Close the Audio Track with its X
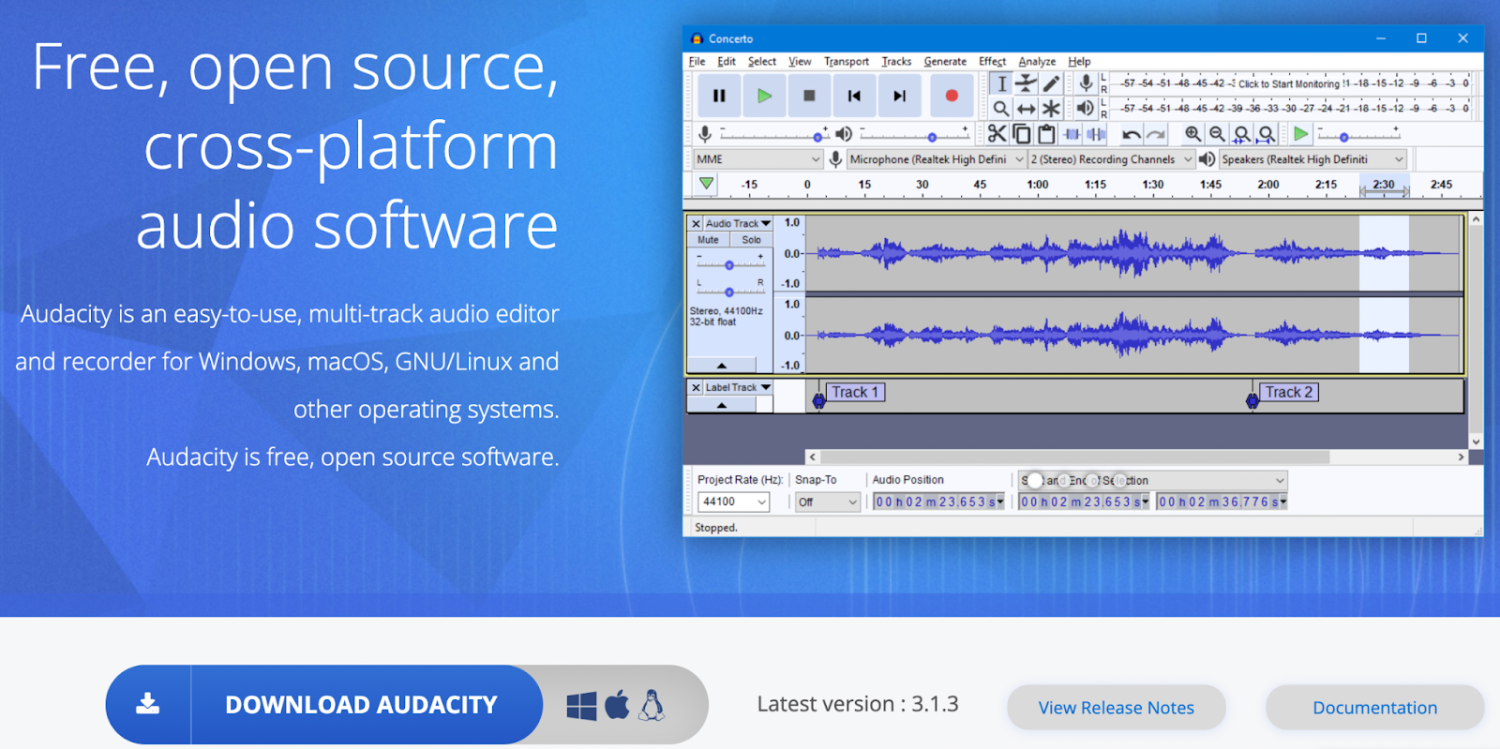The height and width of the screenshot is (749, 1500). coord(696,224)
